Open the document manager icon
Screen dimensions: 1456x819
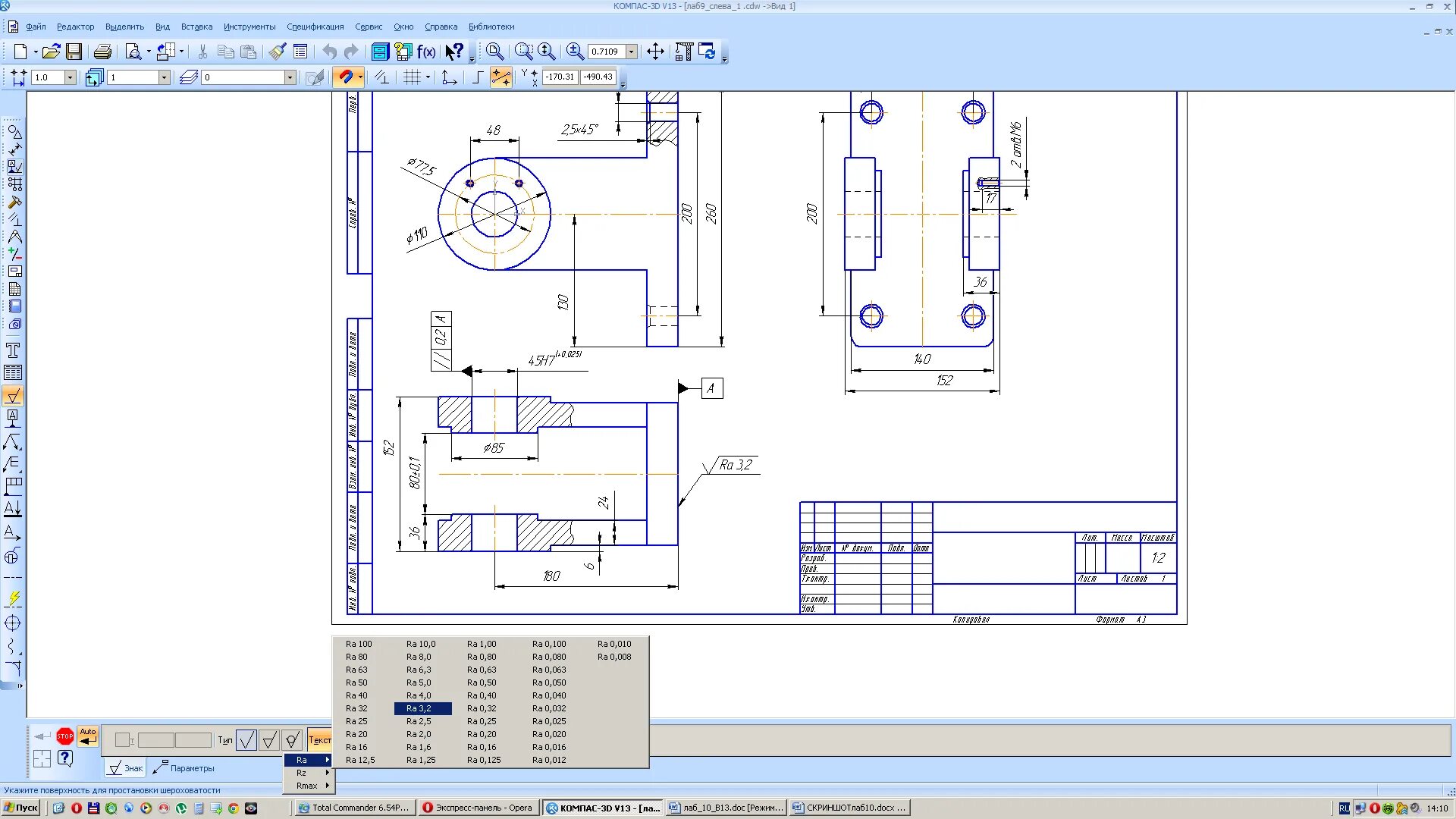point(380,52)
